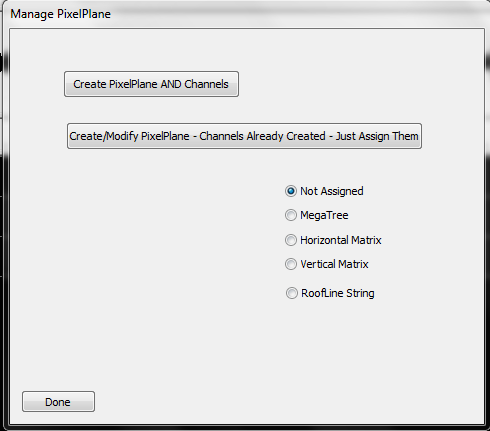
Task: Enable the RoofLine String radio button
Action: click(x=330, y=293)
